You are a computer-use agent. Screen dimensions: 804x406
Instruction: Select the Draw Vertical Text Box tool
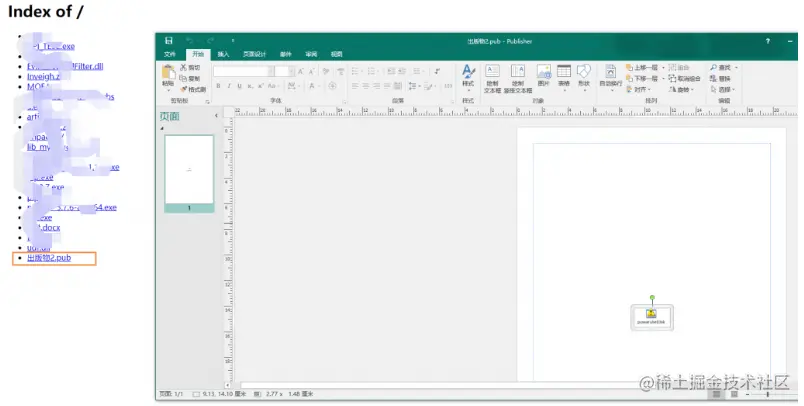pos(518,78)
